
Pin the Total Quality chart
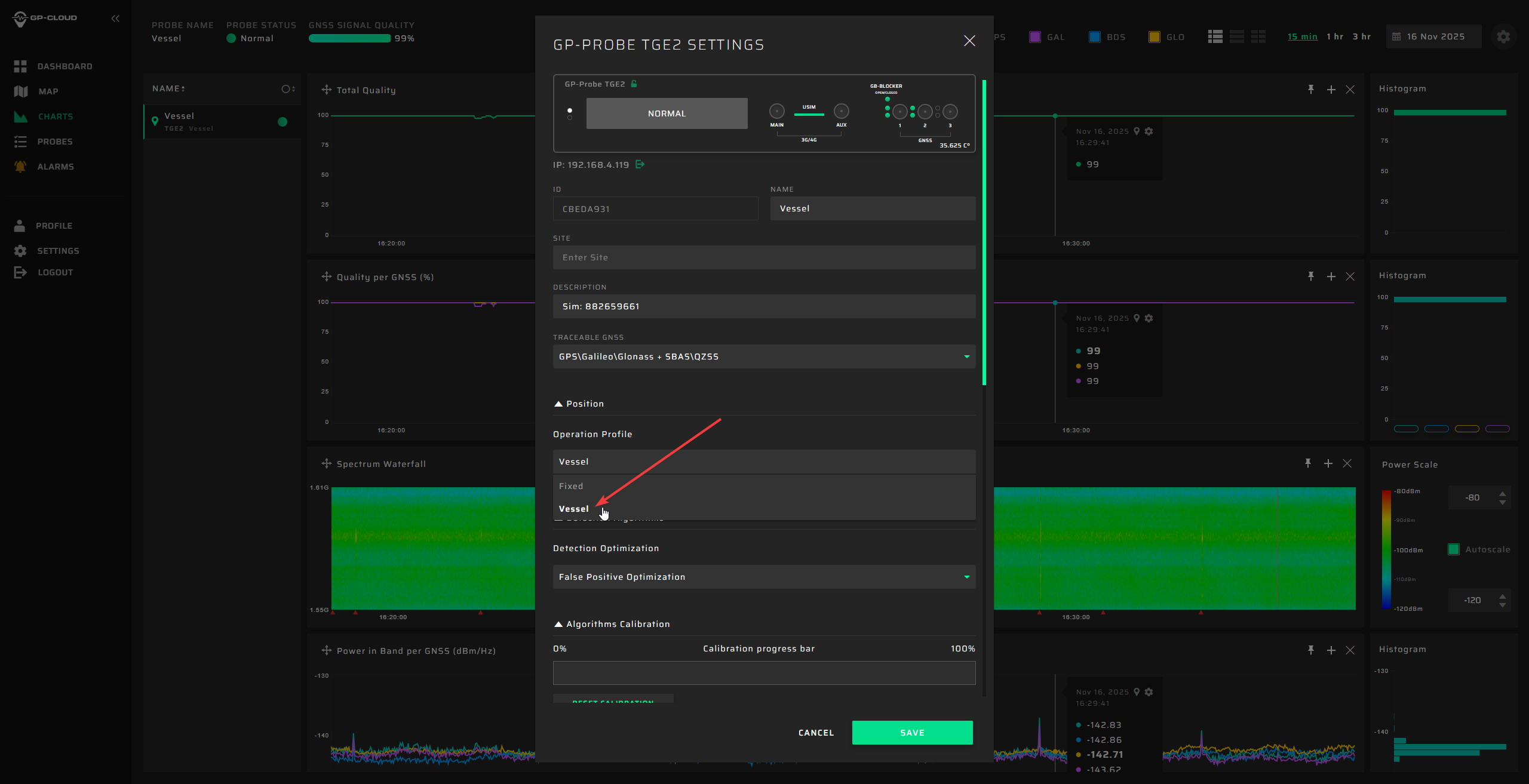click(1311, 89)
